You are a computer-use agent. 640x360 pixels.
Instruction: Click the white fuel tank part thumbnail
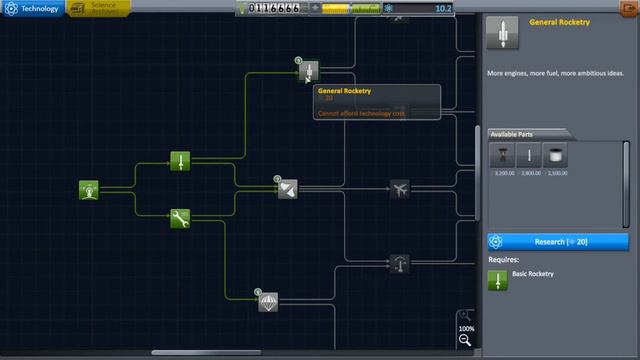point(555,156)
